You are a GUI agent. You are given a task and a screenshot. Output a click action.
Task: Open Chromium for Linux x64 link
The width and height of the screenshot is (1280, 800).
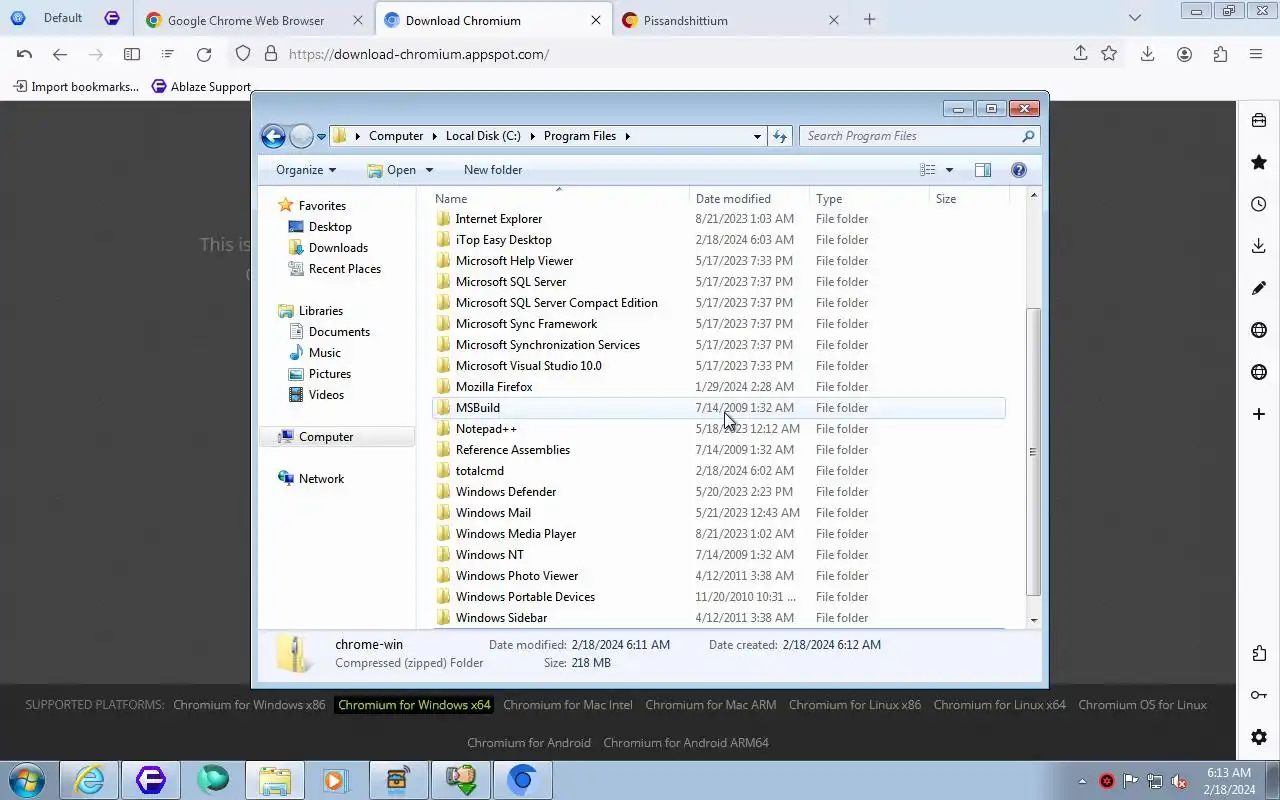(1000, 705)
